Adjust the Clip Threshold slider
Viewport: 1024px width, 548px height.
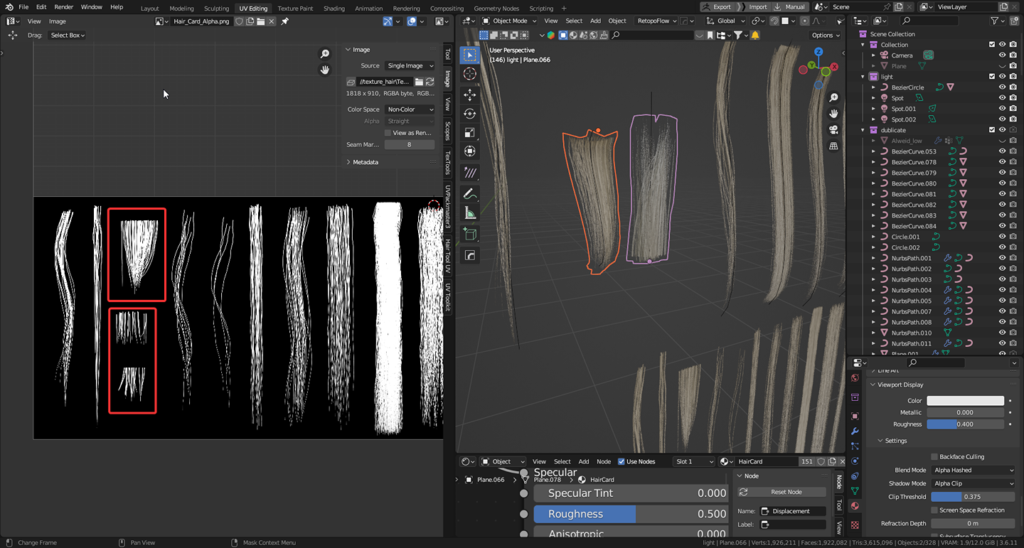coord(971,497)
